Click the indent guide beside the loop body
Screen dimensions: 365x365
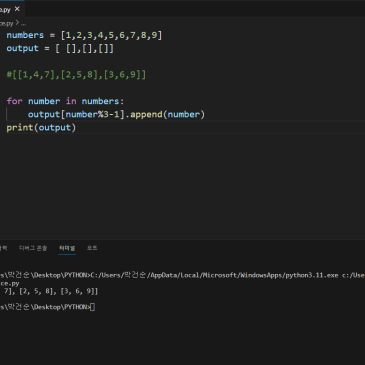click(x=7, y=114)
